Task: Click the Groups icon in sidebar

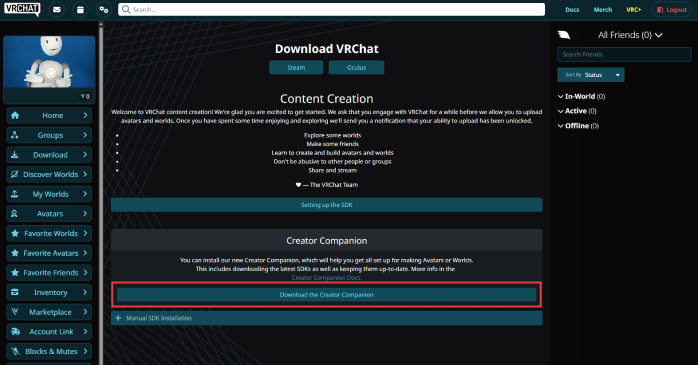Action: click(15, 135)
